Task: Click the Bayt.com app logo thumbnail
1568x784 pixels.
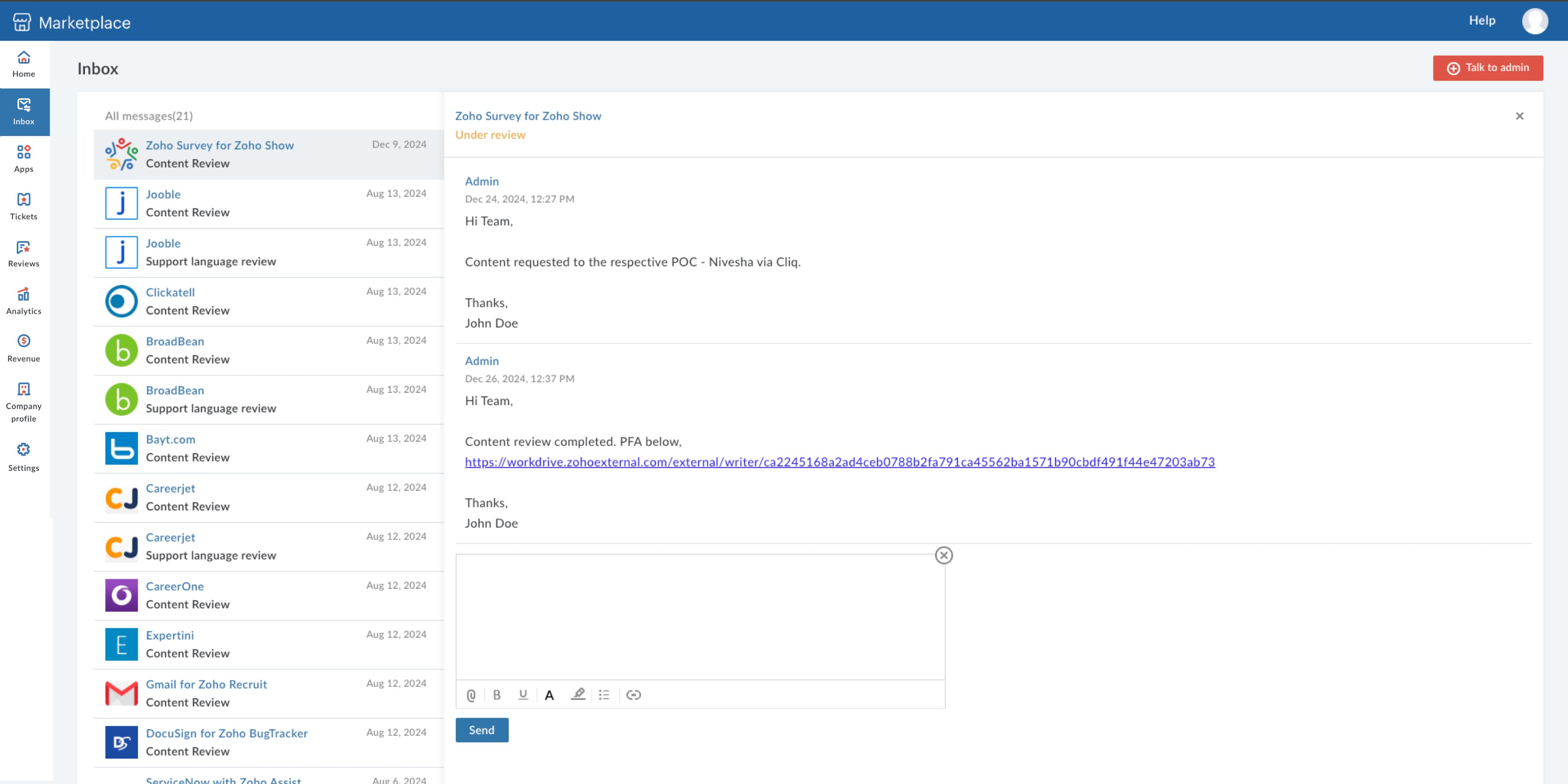Action: 121,449
